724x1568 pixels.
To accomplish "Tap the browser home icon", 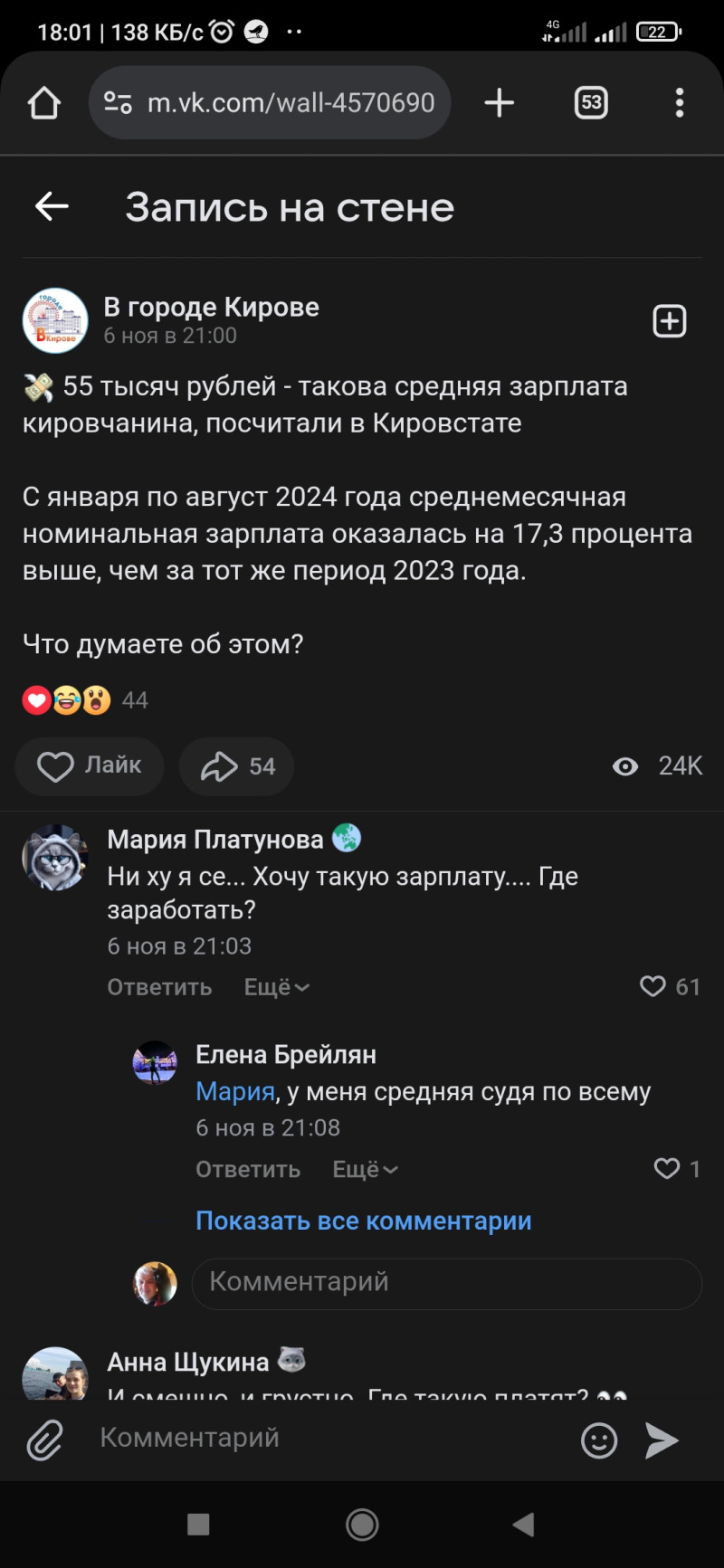I will coord(44,103).
